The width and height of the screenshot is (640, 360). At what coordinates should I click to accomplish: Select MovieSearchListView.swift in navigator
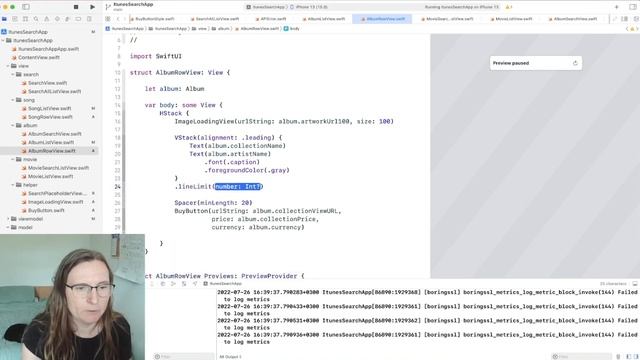point(58,168)
